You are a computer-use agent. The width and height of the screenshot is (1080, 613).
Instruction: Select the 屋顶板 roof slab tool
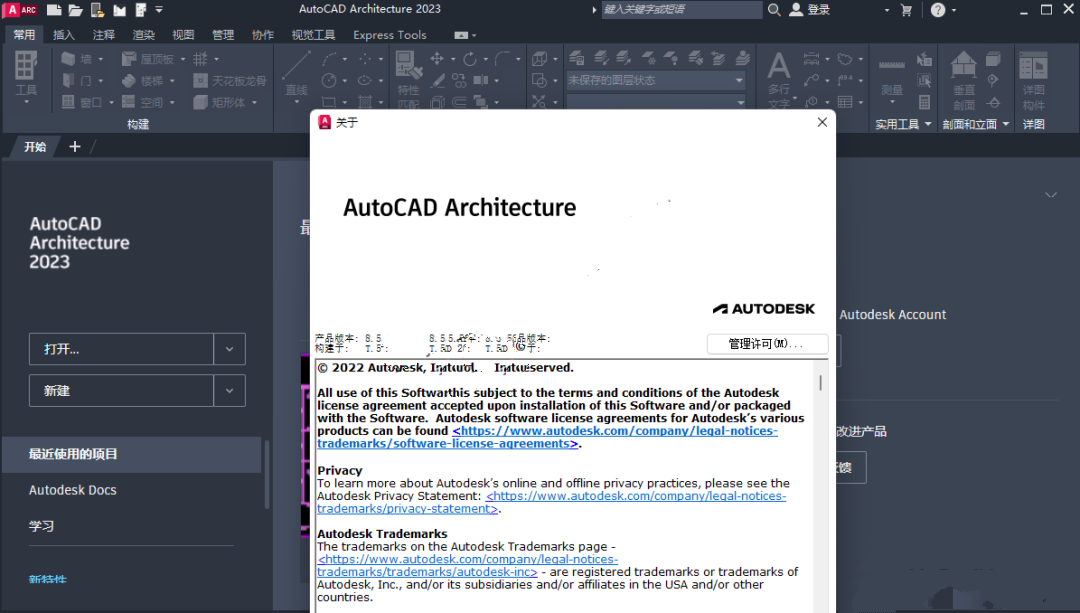147,59
